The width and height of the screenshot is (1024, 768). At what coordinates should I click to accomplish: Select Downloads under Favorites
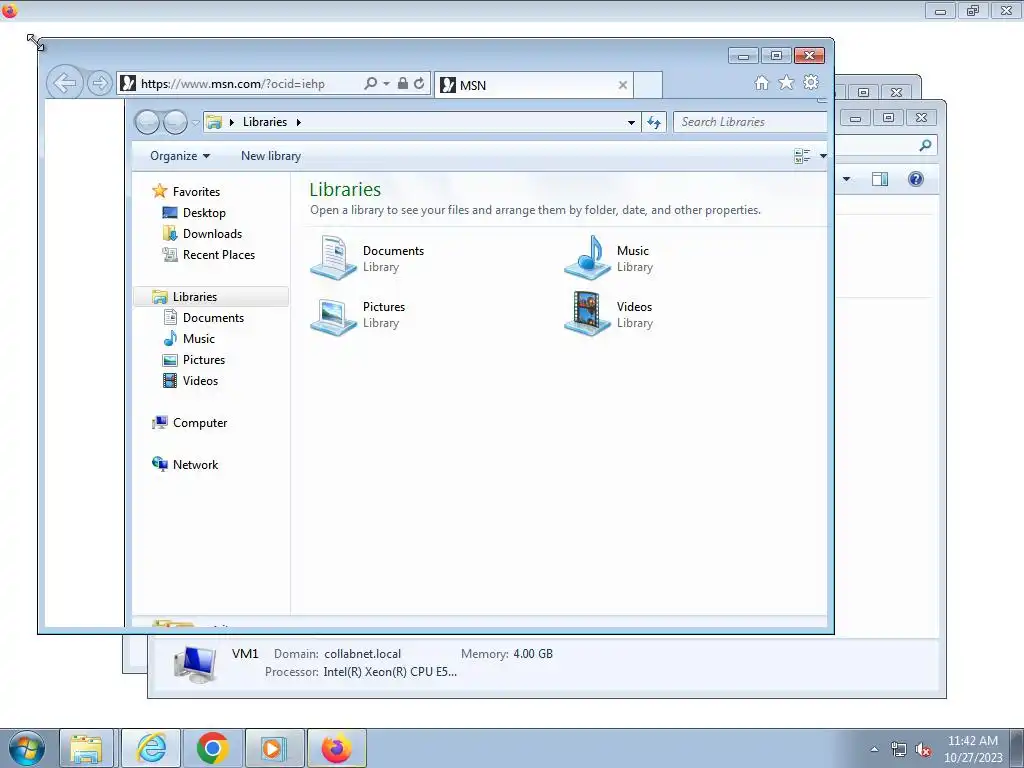point(212,234)
